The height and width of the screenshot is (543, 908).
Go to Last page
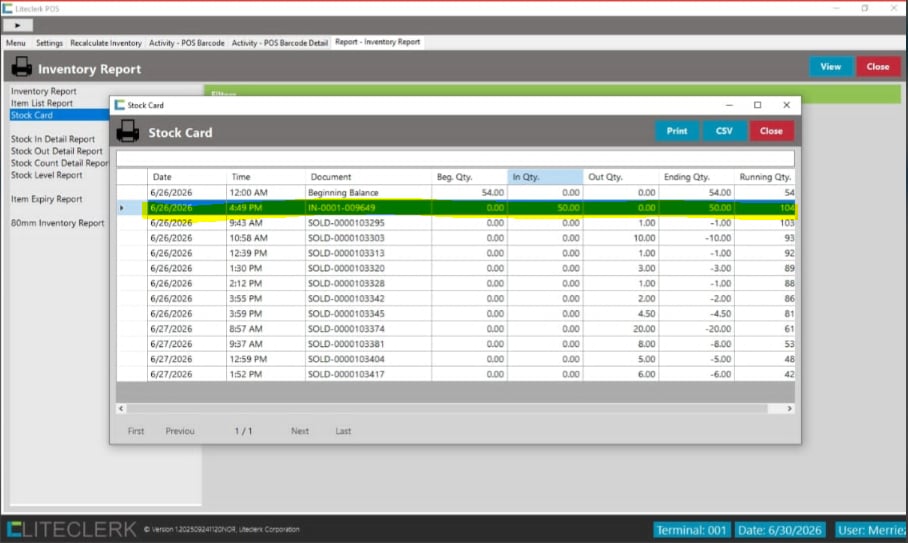pyautogui.click(x=343, y=431)
